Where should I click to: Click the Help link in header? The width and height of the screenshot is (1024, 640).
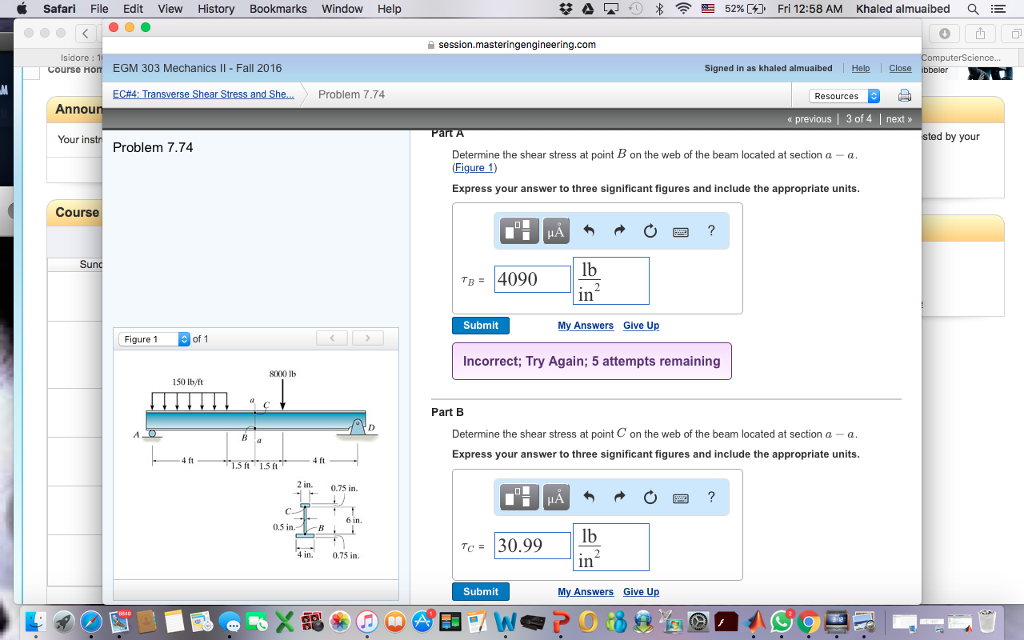pyautogui.click(x=861, y=68)
